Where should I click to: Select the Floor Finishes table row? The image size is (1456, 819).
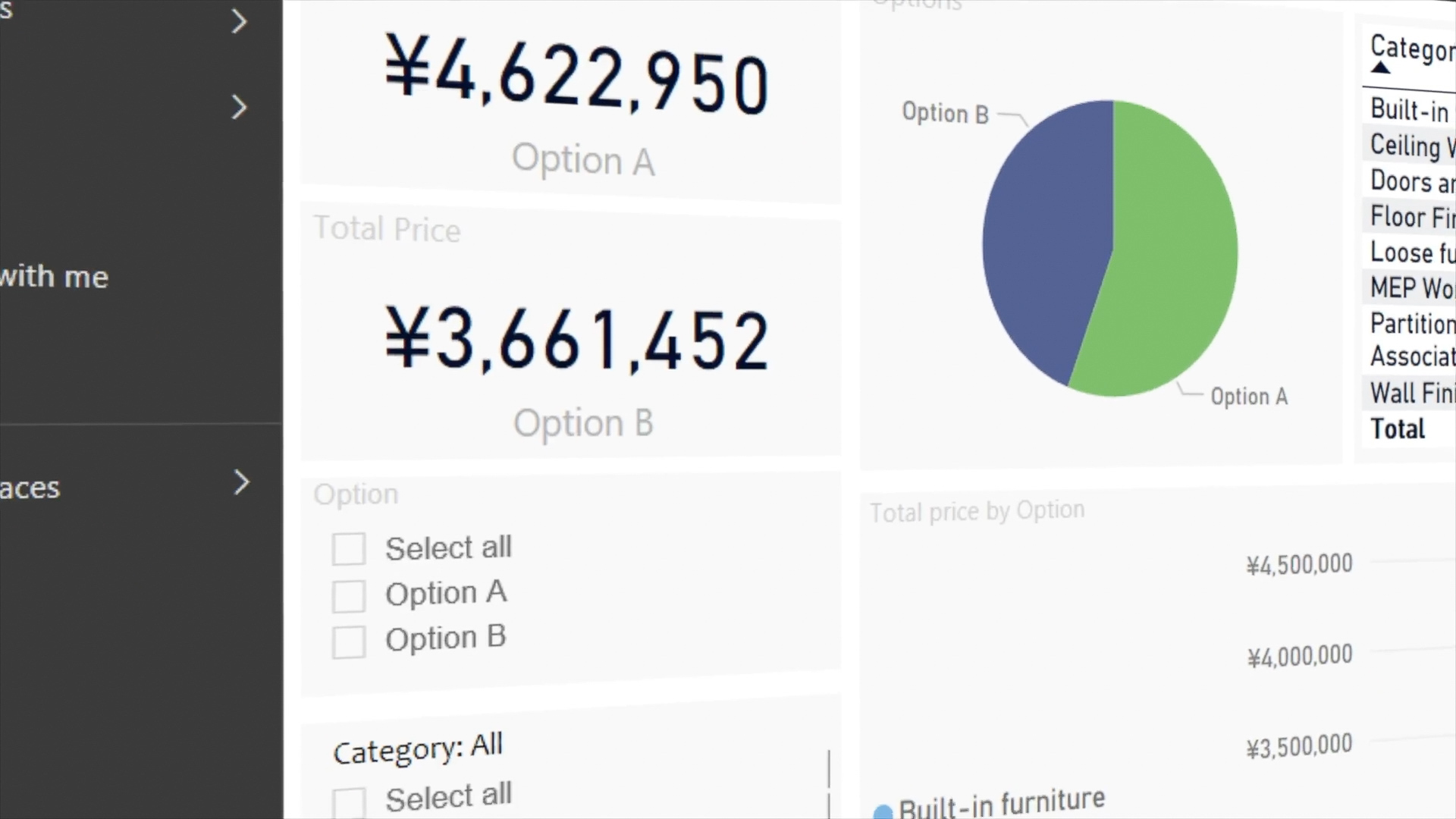1411,218
